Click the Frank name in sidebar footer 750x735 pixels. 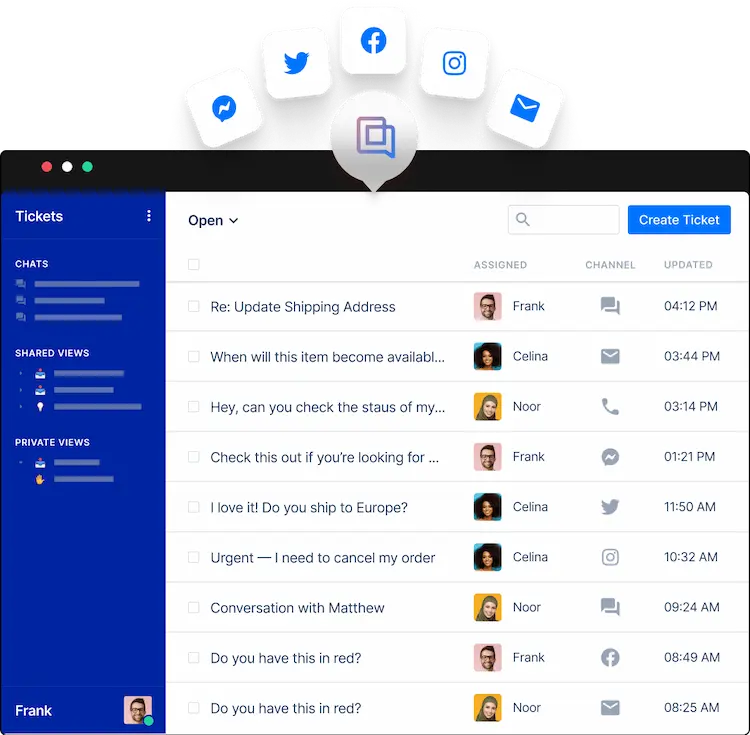pyautogui.click(x=33, y=711)
